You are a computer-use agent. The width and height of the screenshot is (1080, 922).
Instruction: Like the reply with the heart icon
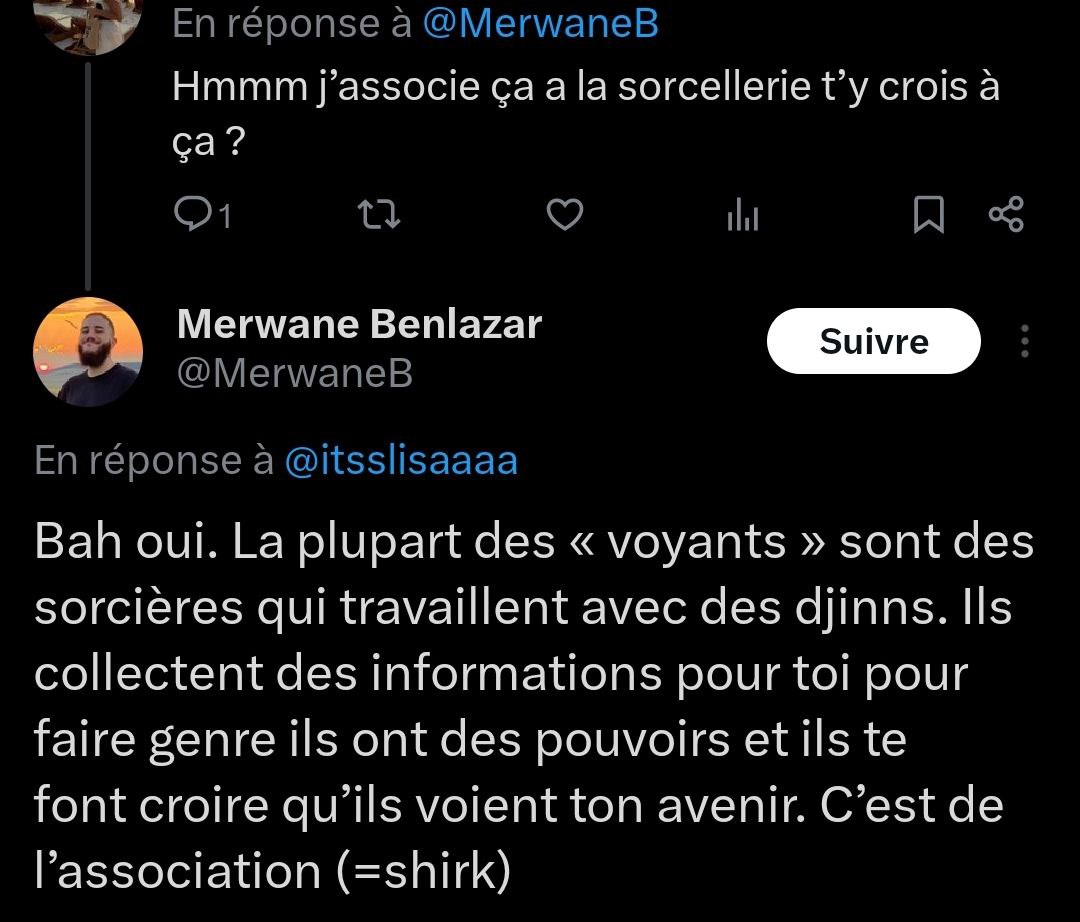[x=566, y=215]
